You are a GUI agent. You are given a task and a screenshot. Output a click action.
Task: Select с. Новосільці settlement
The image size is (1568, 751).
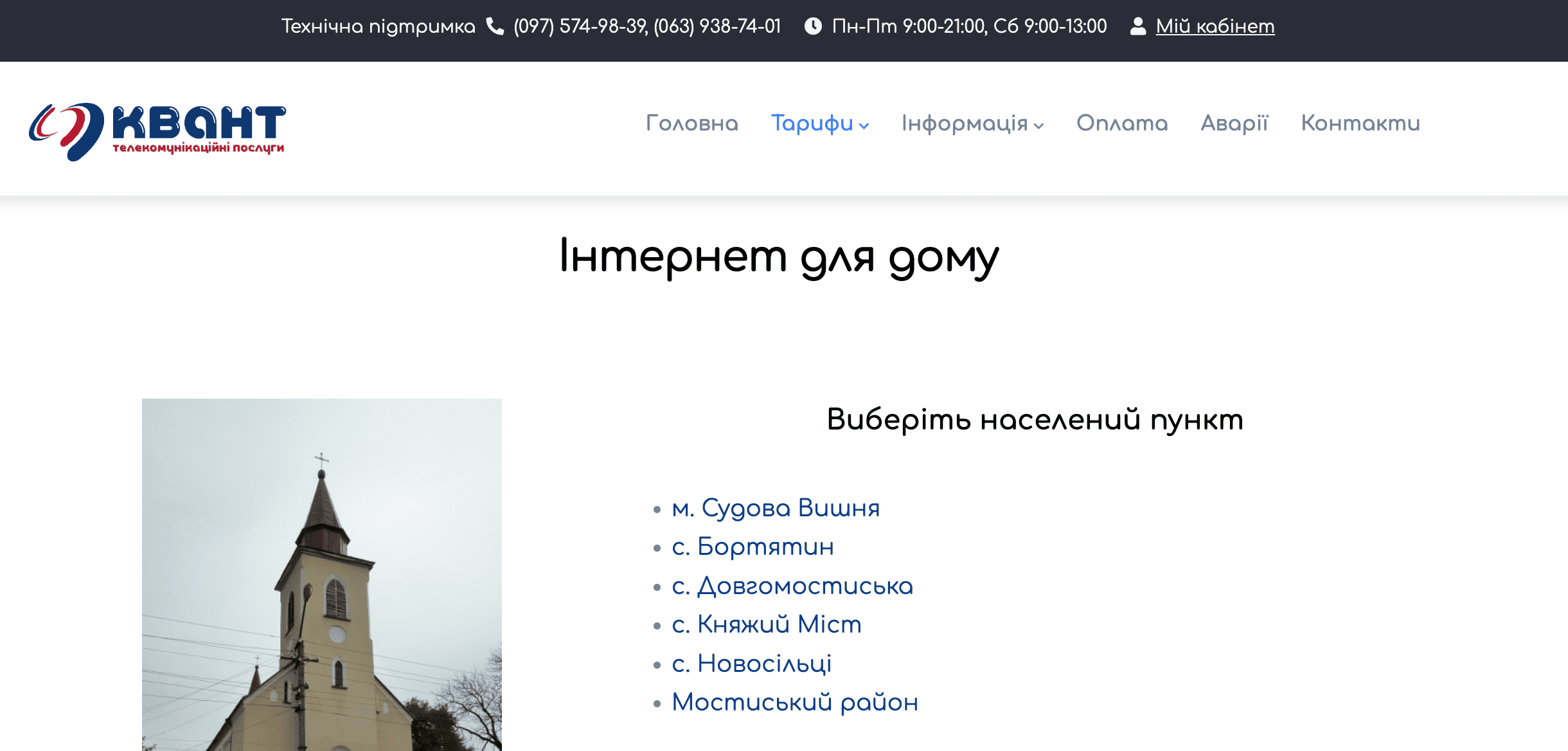(751, 664)
